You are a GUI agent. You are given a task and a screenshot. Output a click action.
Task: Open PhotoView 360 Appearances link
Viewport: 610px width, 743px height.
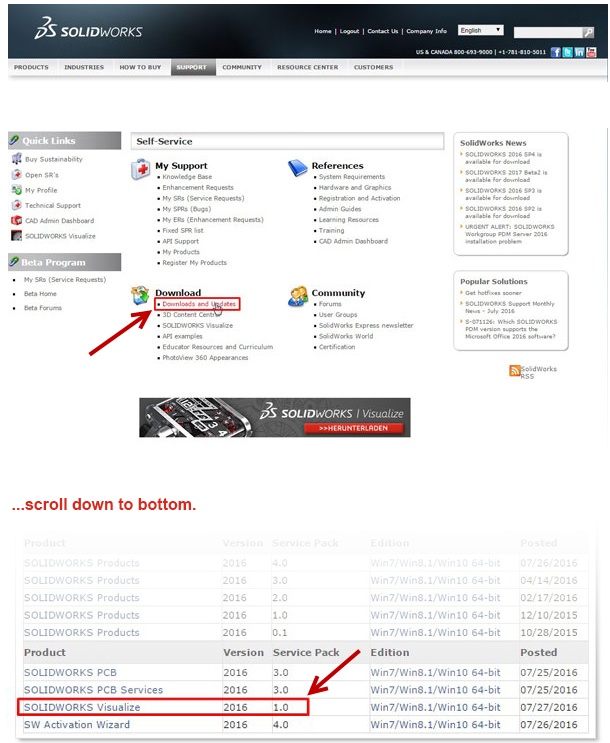tap(205, 358)
